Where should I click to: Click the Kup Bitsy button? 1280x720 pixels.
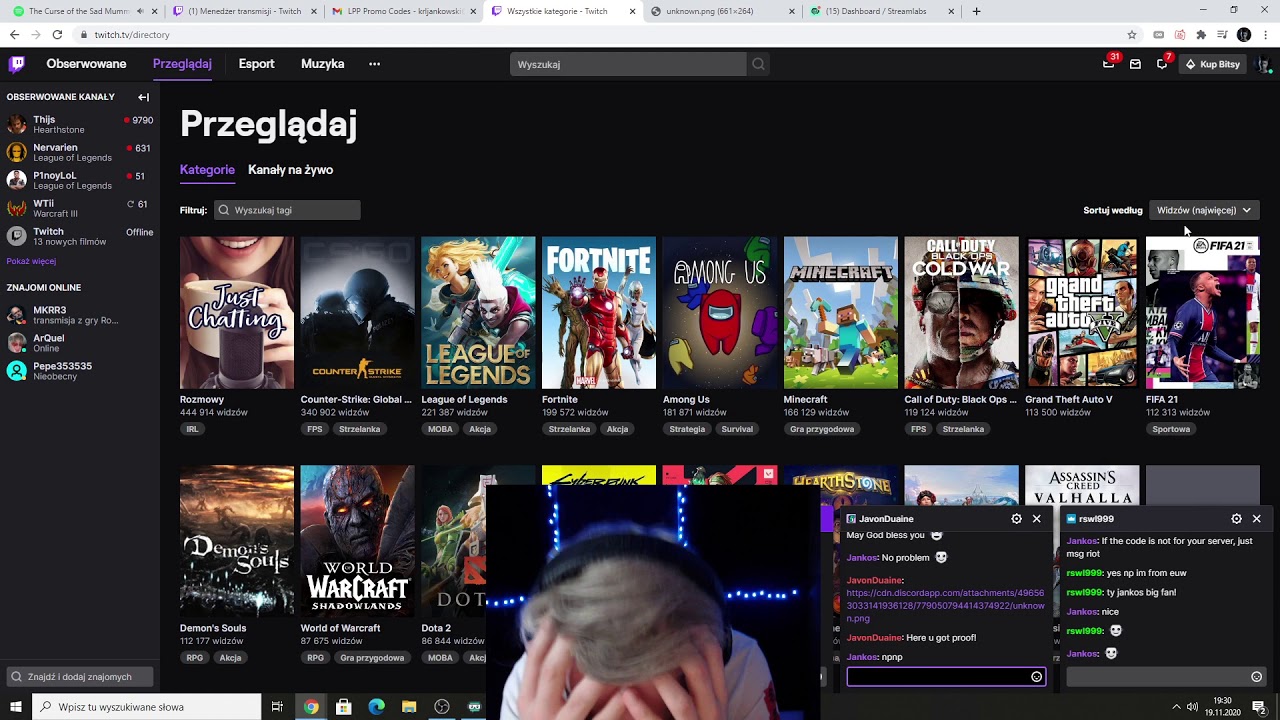point(1212,64)
